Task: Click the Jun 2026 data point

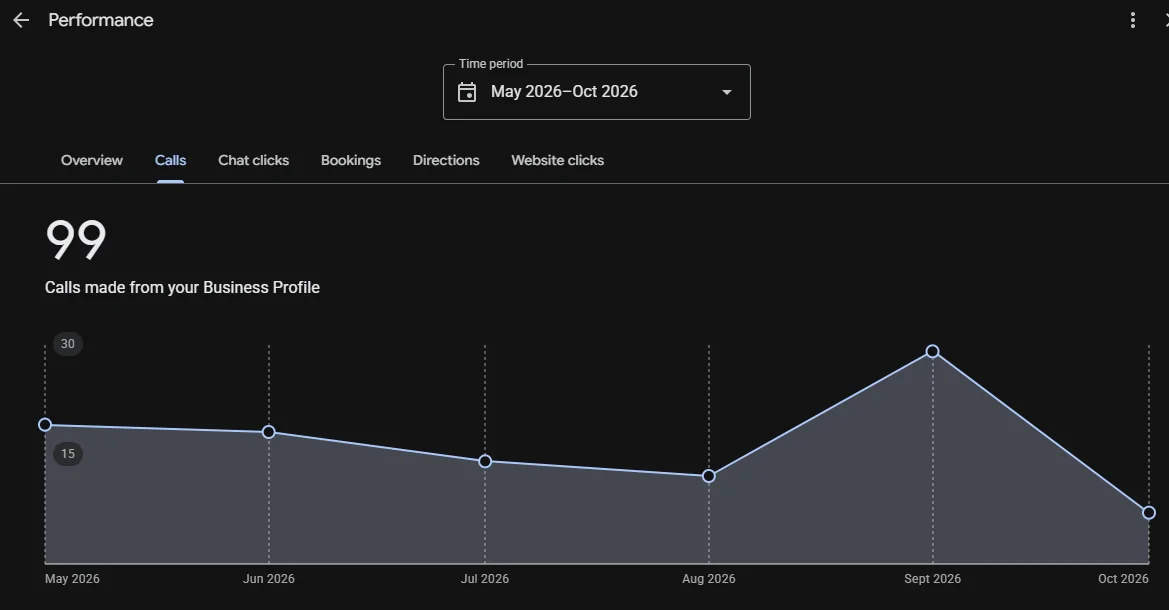Action: coord(269,432)
